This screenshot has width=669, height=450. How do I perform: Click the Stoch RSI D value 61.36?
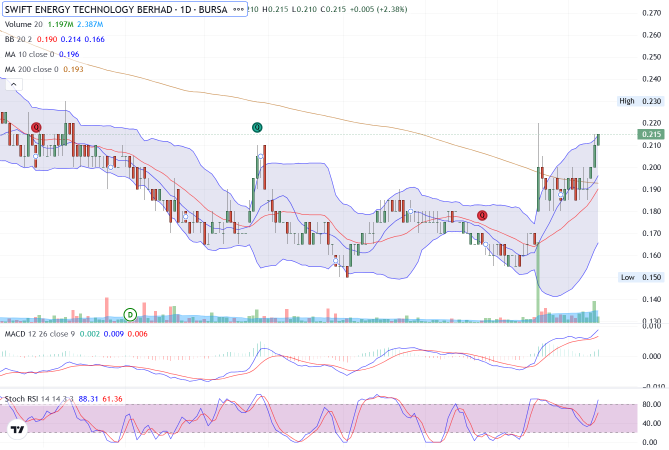point(112,399)
